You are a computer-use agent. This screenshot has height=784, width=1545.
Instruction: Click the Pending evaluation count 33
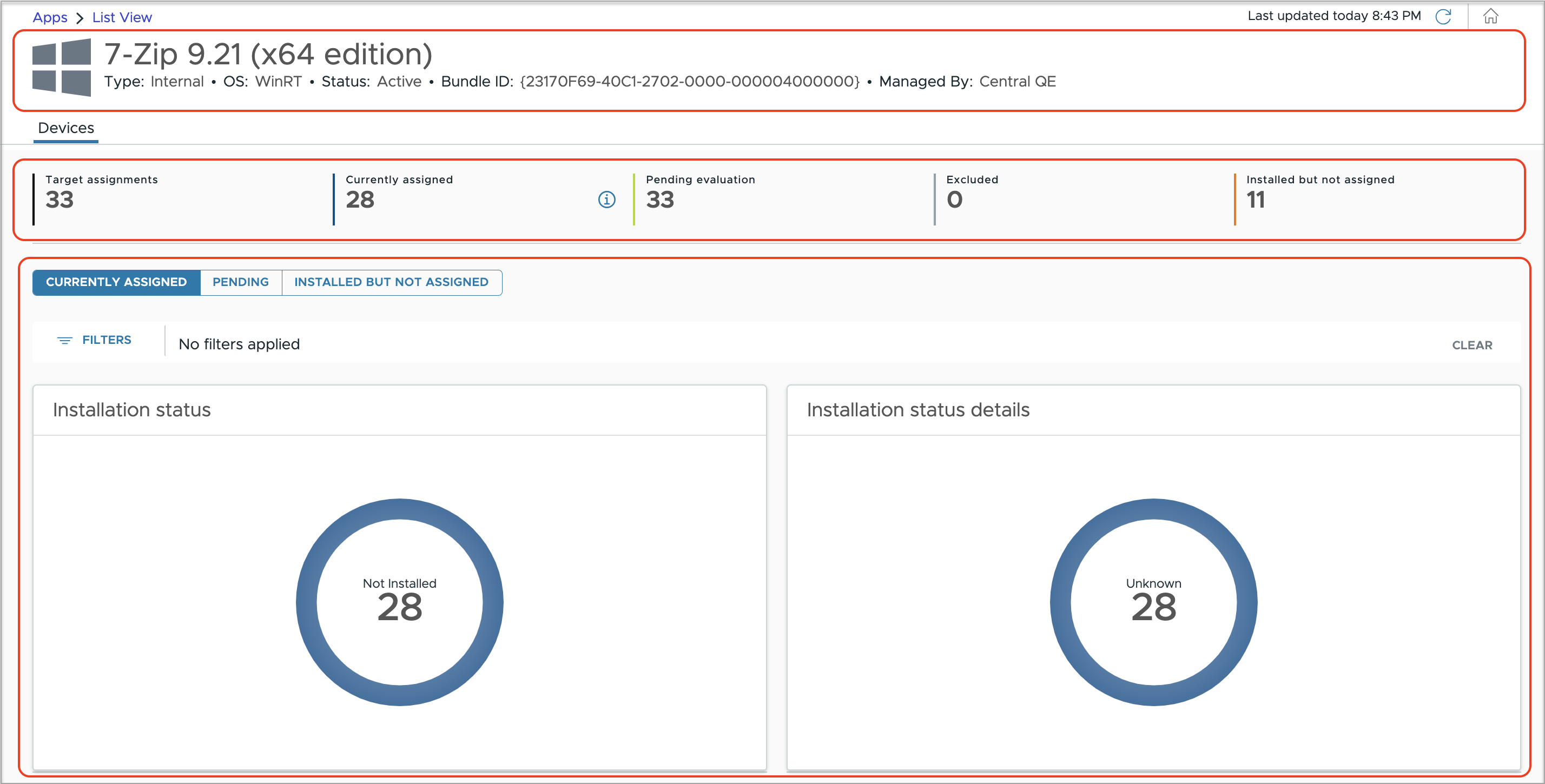[x=660, y=200]
